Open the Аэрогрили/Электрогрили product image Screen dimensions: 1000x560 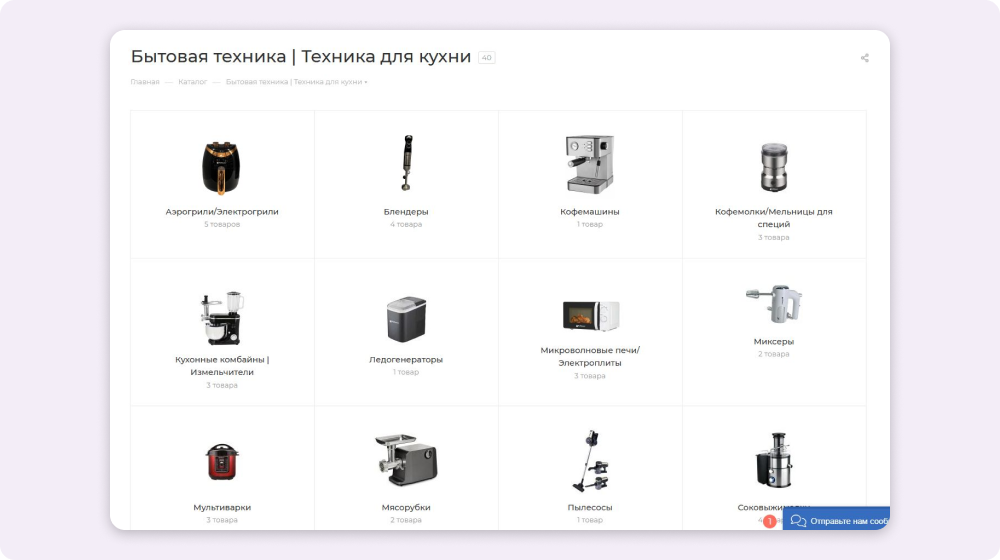(x=221, y=168)
